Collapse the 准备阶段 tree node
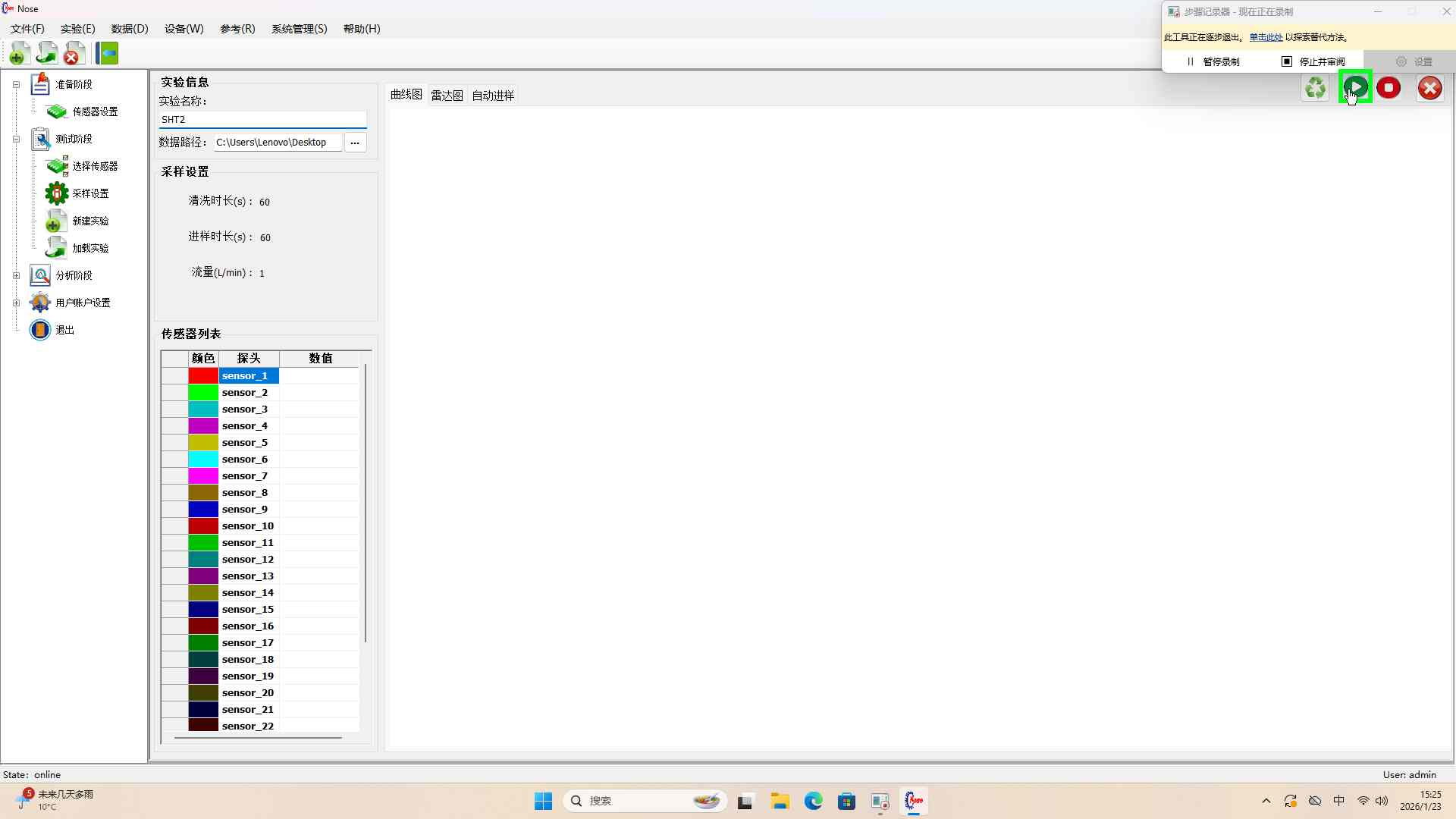 16,84
